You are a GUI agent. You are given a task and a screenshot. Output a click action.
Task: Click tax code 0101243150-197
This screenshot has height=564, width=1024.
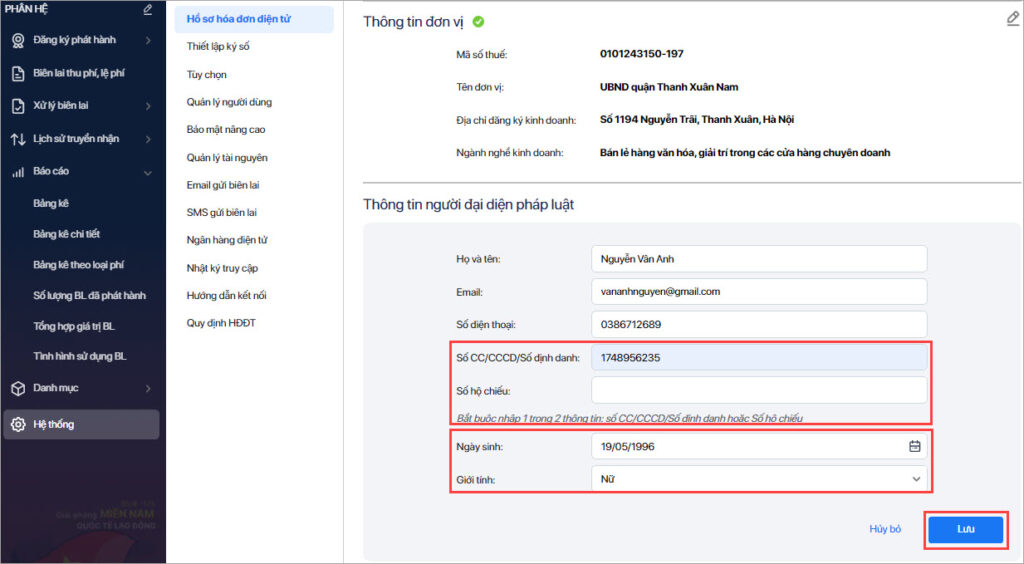tap(641, 54)
